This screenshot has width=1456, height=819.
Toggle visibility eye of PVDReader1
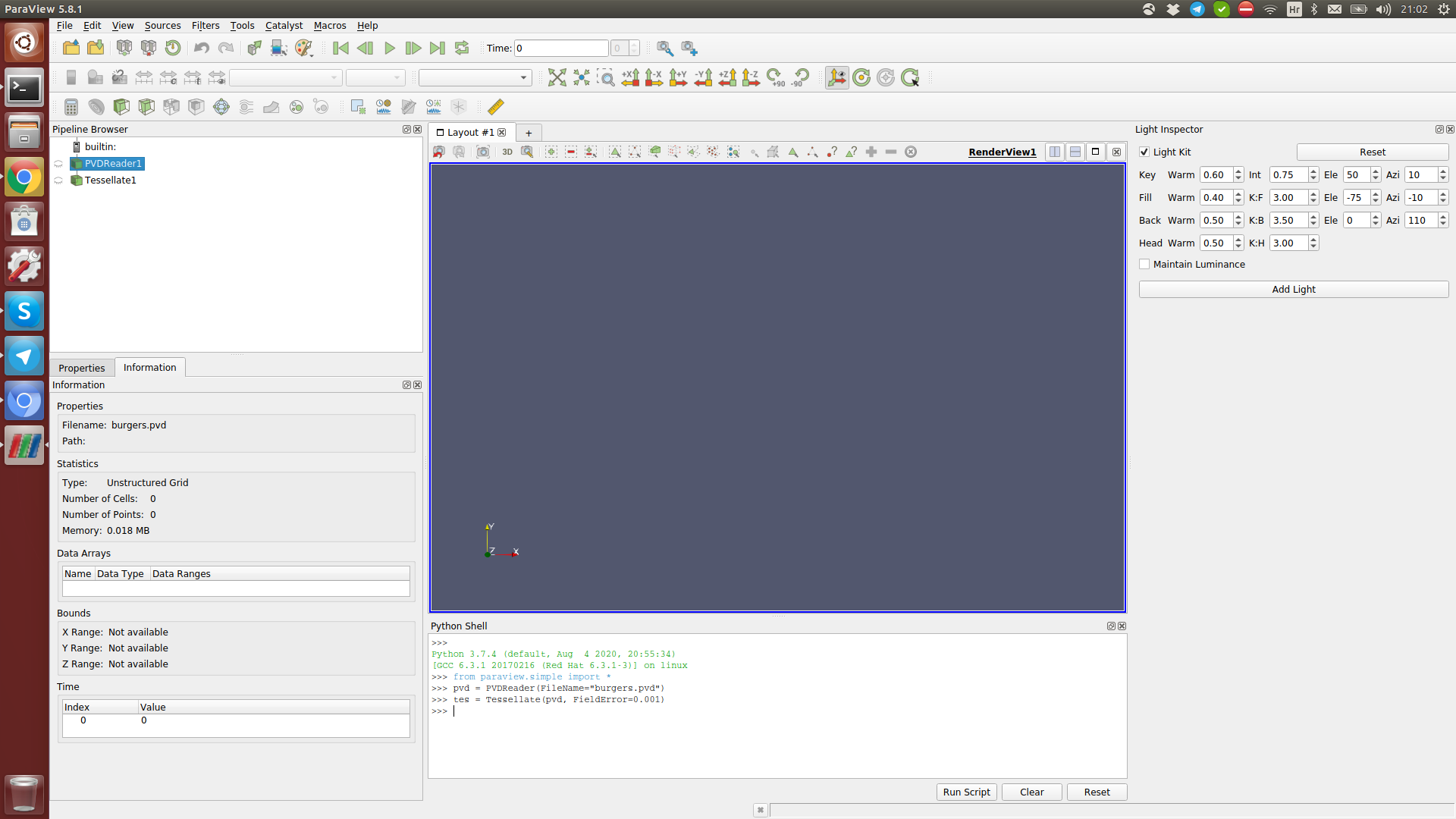[58, 164]
